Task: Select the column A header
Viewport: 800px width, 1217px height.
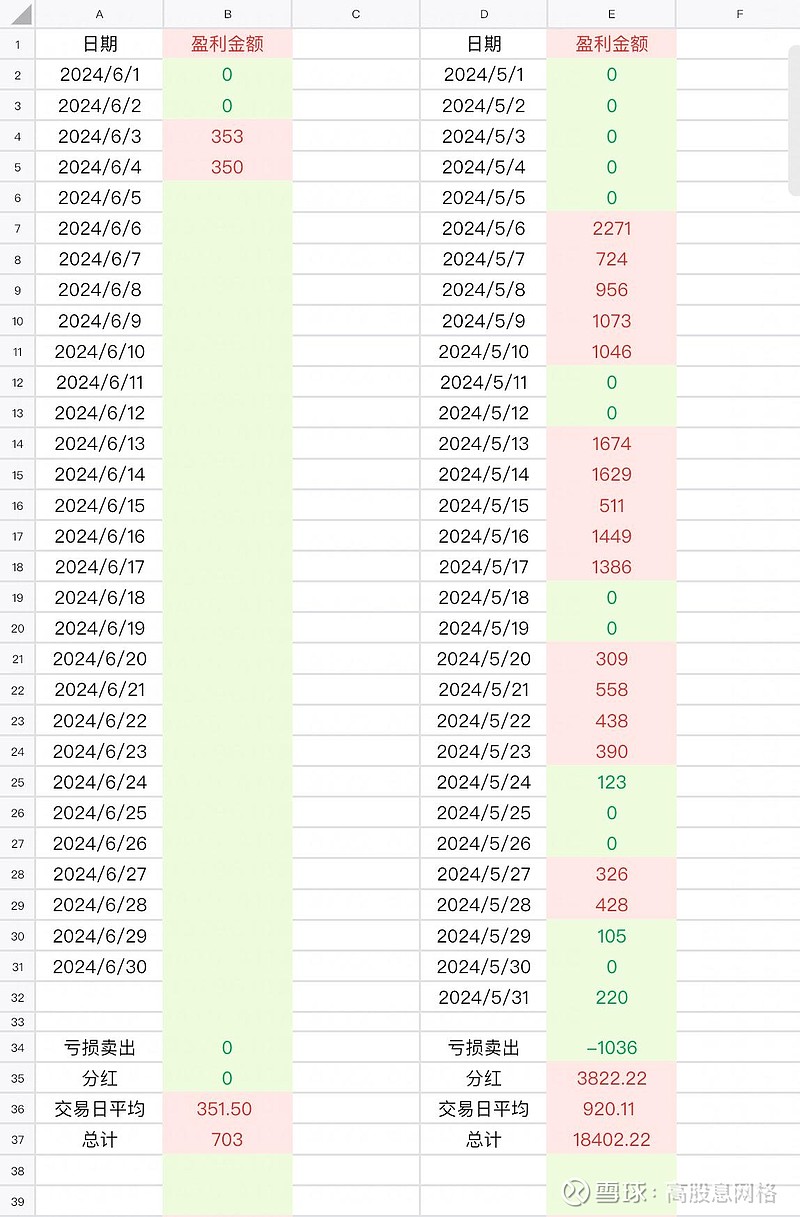Action: click(x=99, y=14)
